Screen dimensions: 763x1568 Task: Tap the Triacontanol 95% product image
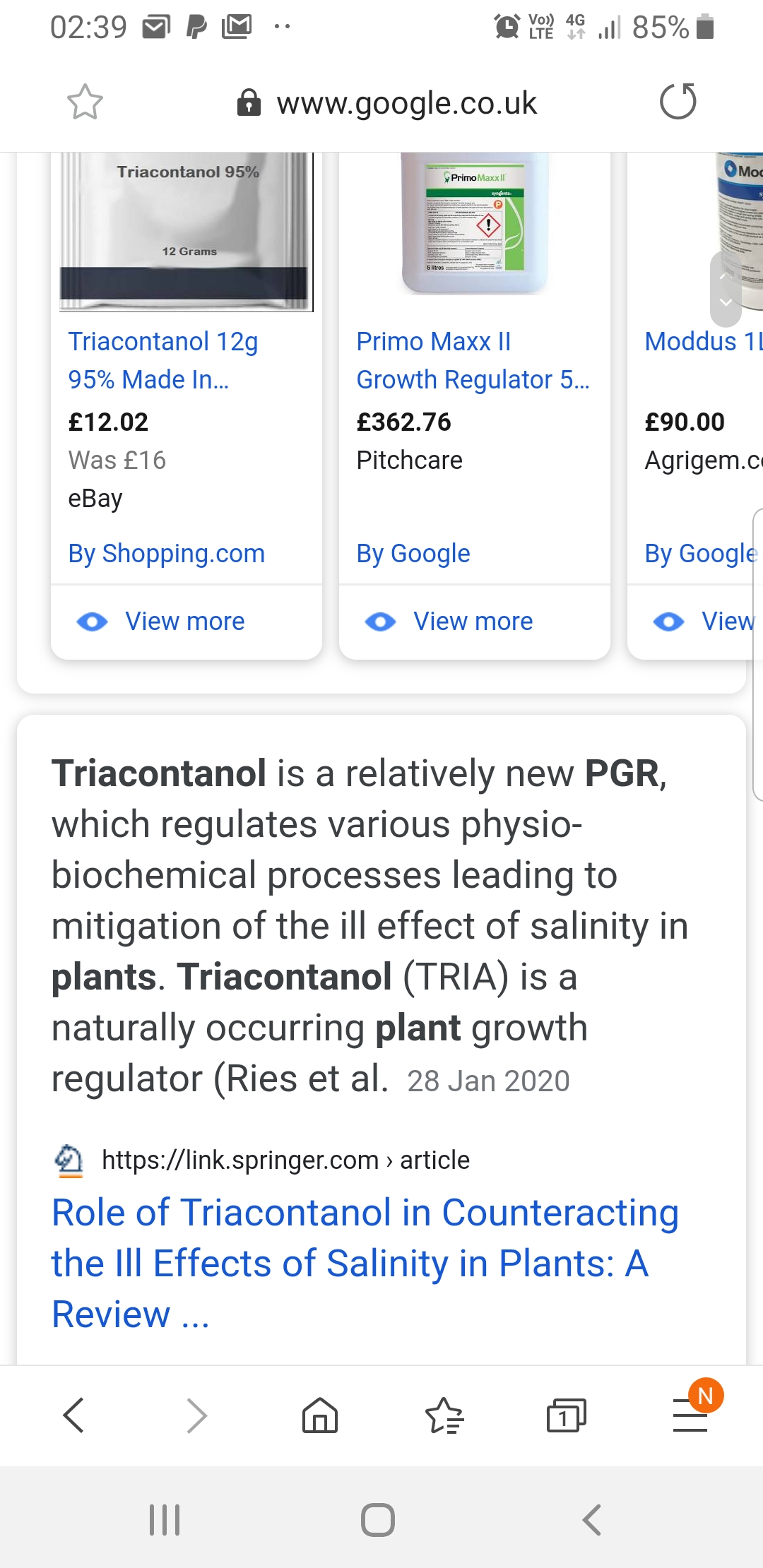[187, 232]
